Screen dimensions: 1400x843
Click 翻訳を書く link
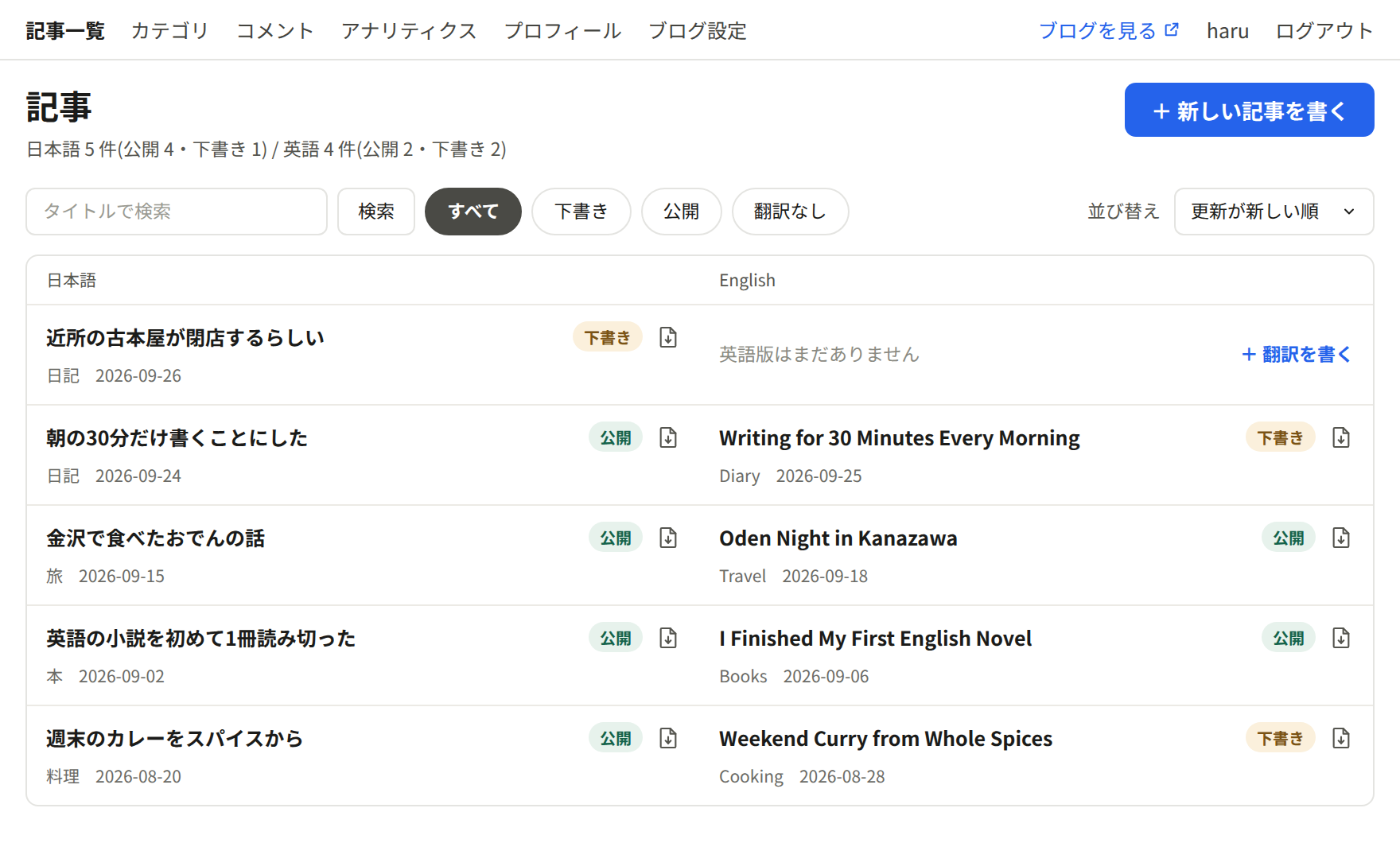click(1297, 354)
